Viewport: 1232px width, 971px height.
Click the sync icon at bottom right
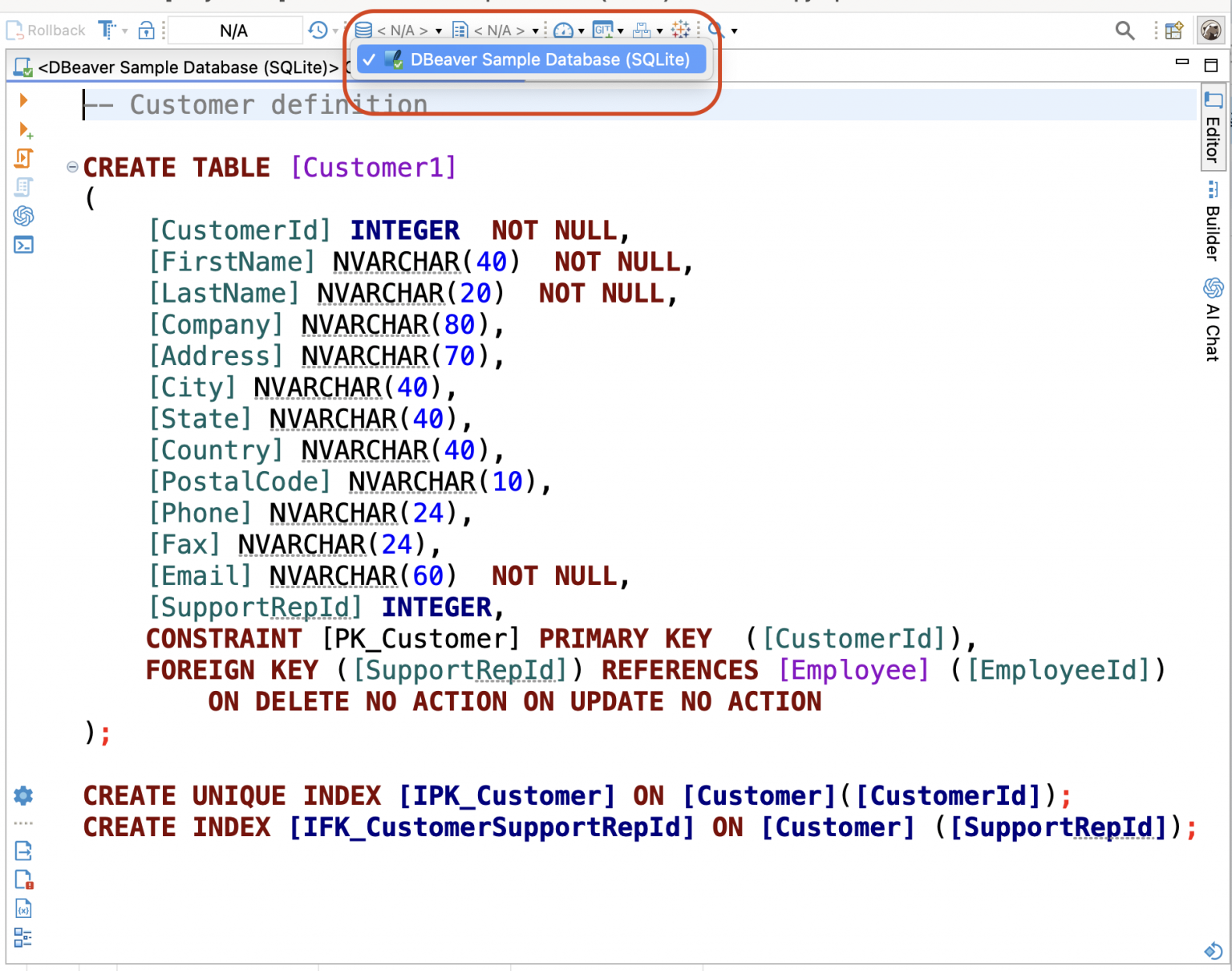[x=1213, y=950]
